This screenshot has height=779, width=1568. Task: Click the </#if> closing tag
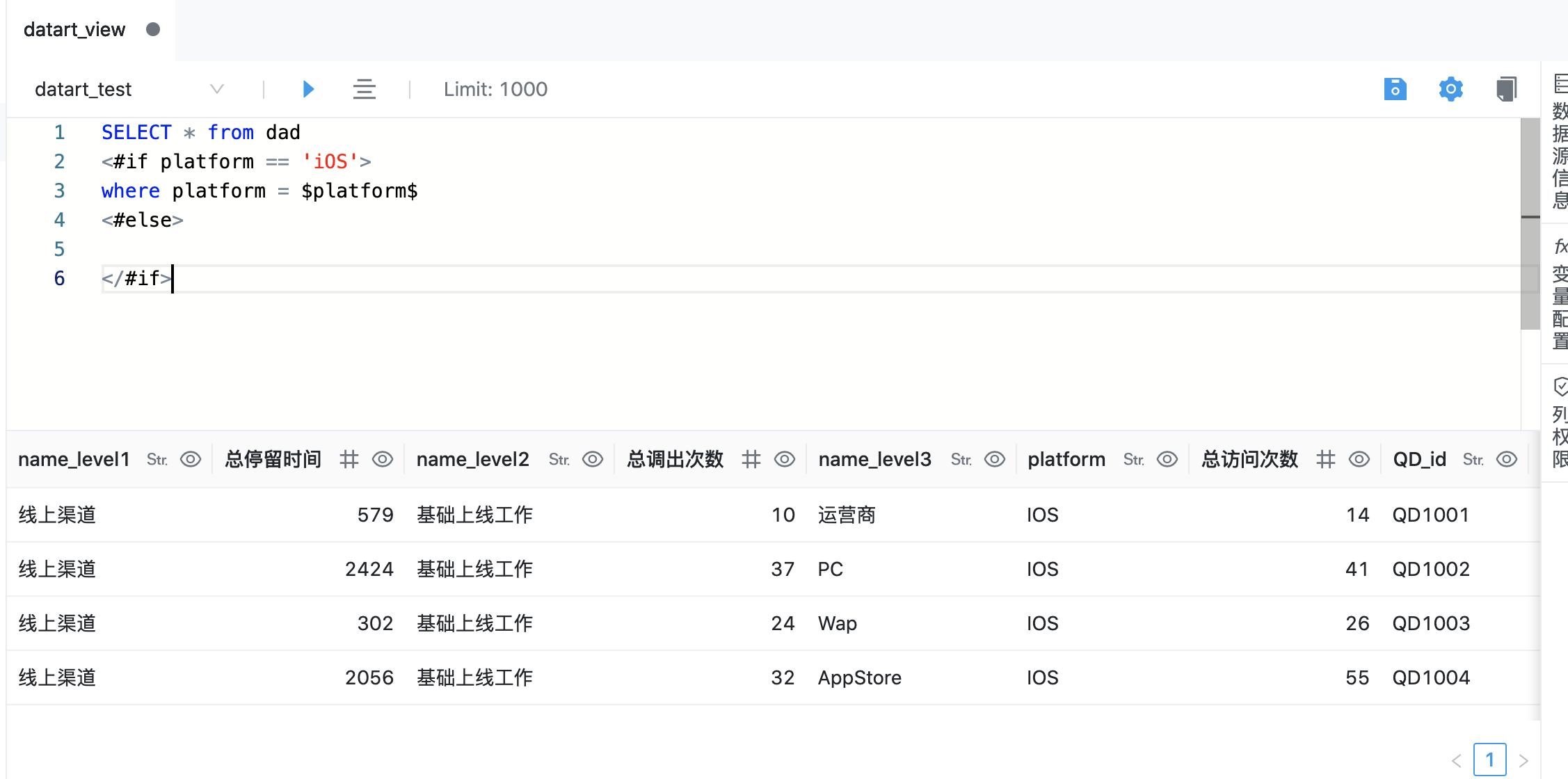pos(136,278)
